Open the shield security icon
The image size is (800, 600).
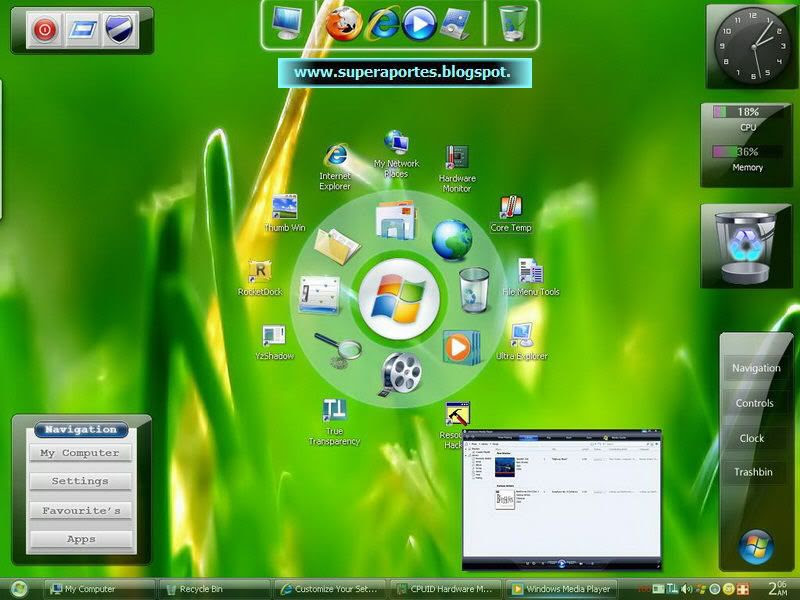pyautogui.click(x=119, y=30)
